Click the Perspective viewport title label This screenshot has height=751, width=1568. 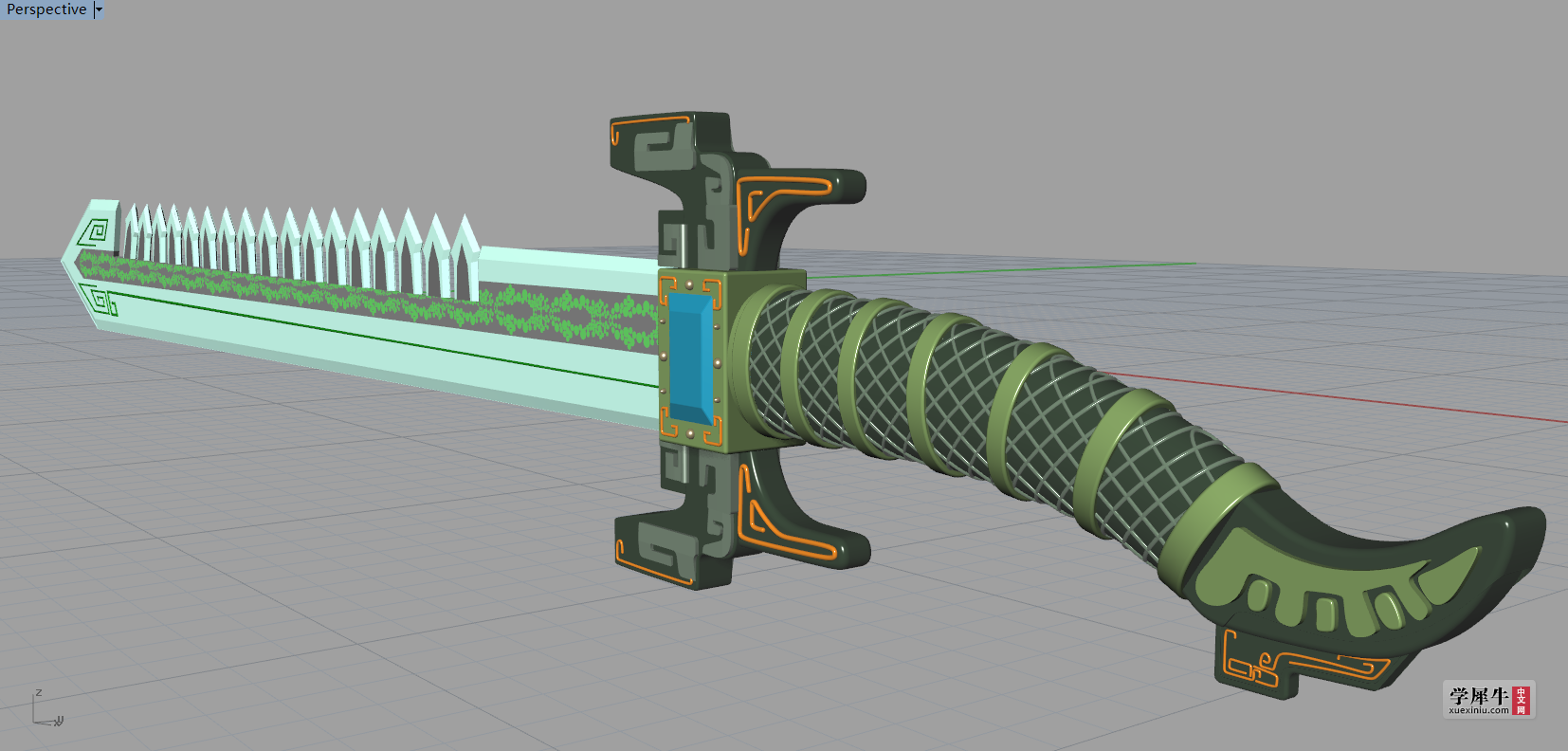[46, 9]
